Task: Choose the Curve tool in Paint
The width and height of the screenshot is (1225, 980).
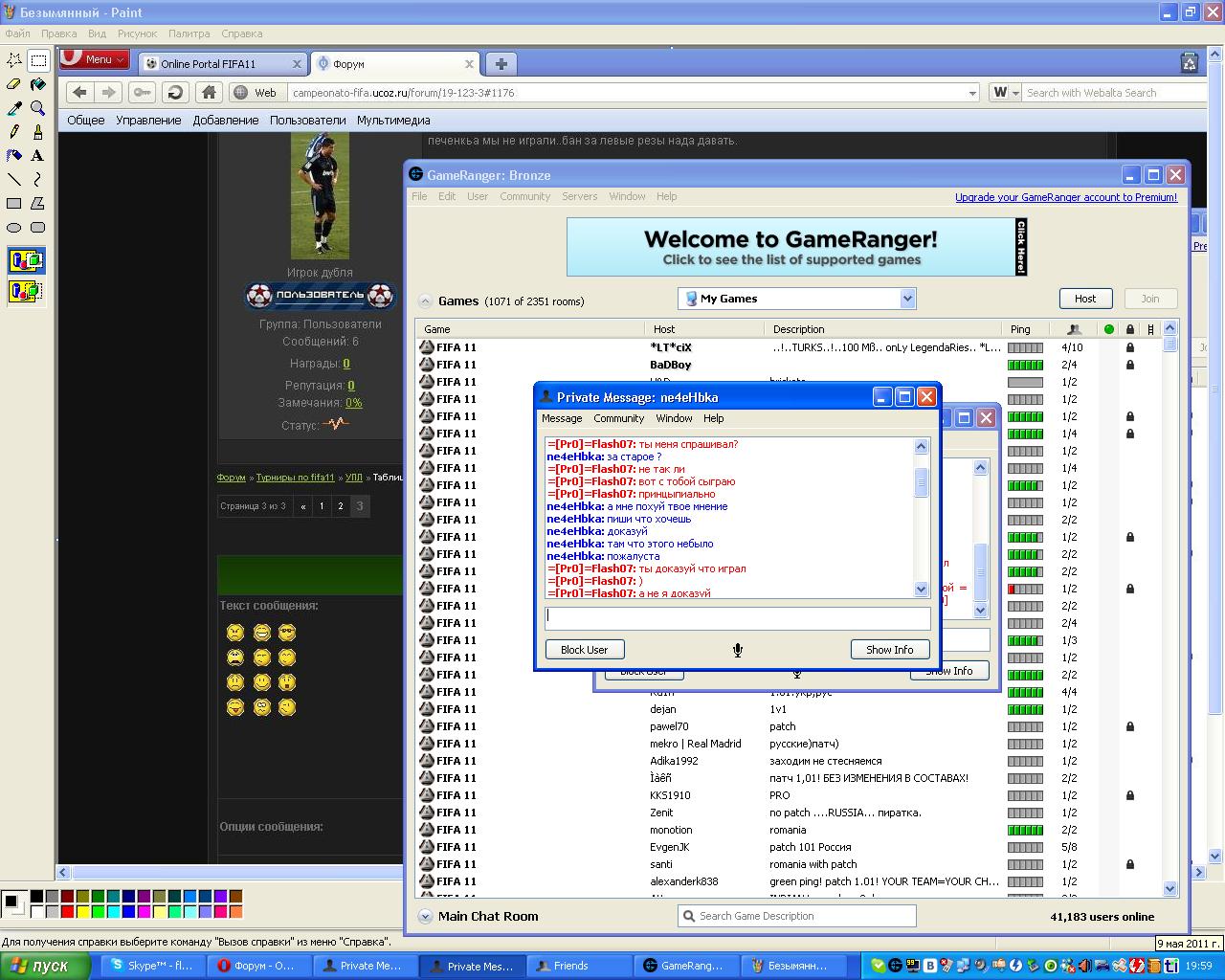Action: click(x=38, y=179)
